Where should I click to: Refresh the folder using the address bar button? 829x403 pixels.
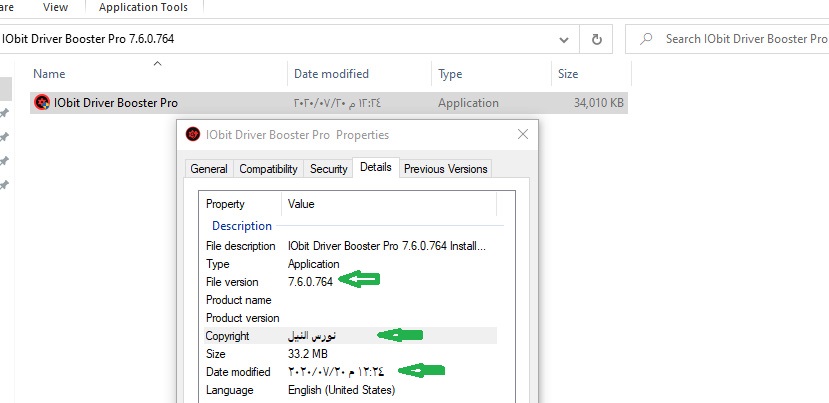click(597, 39)
